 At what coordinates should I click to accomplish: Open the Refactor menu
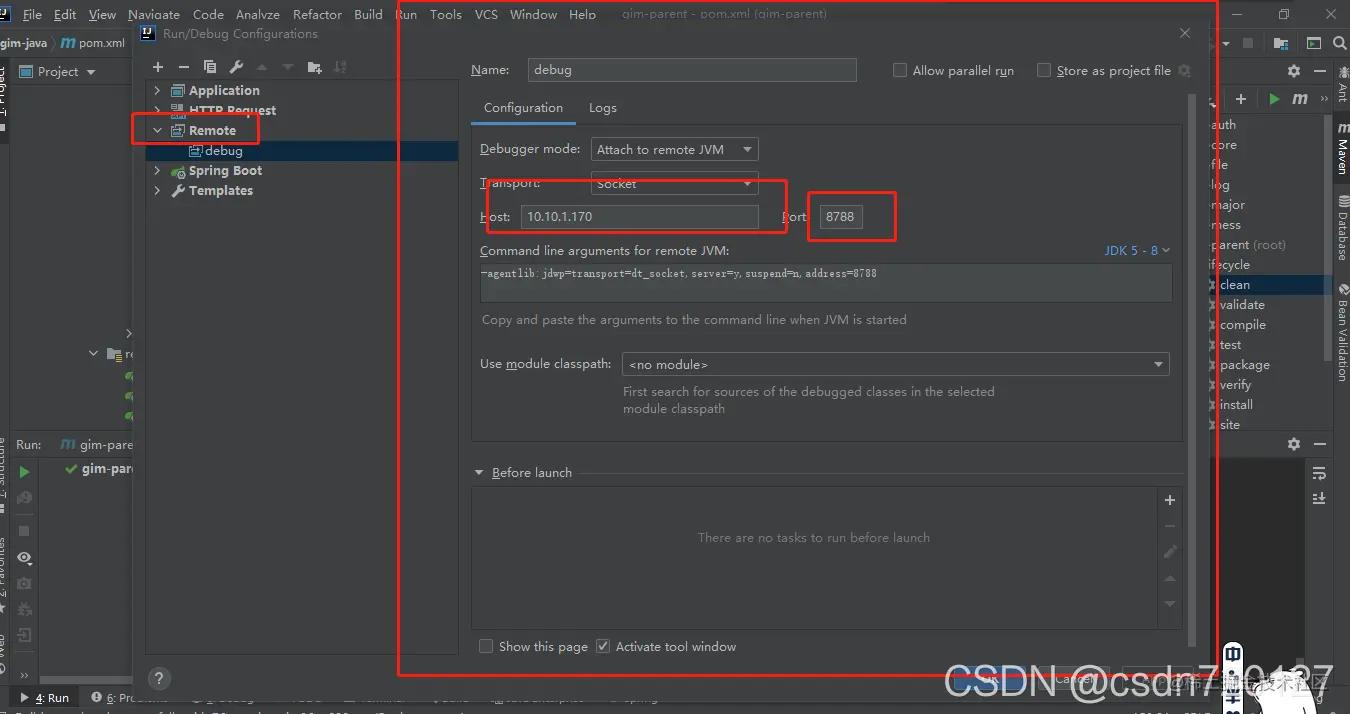(x=318, y=14)
